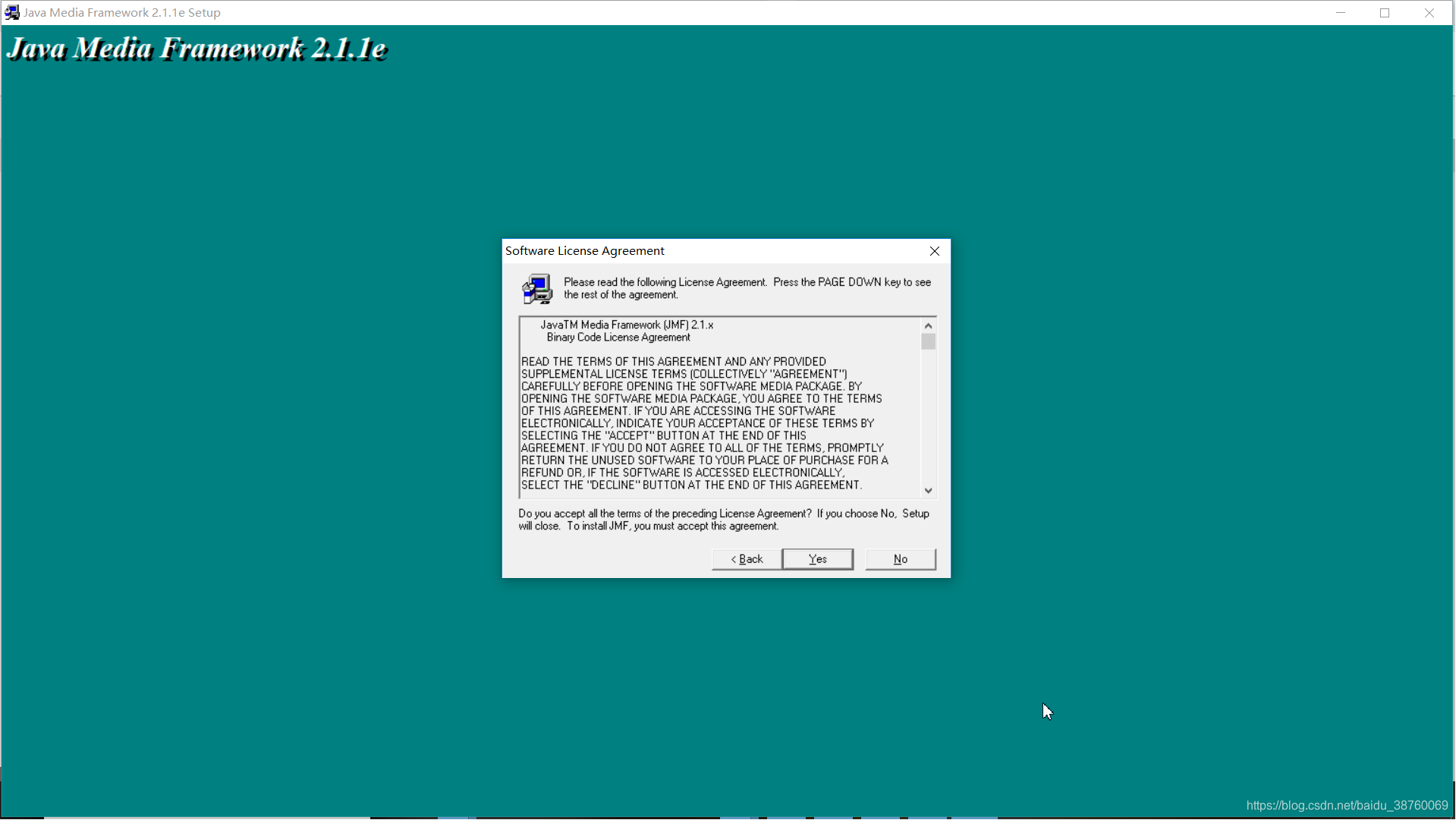Viewport: 1456px width, 820px height.
Task: Maximize the Java Media Framework Setup window
Action: point(1385,13)
